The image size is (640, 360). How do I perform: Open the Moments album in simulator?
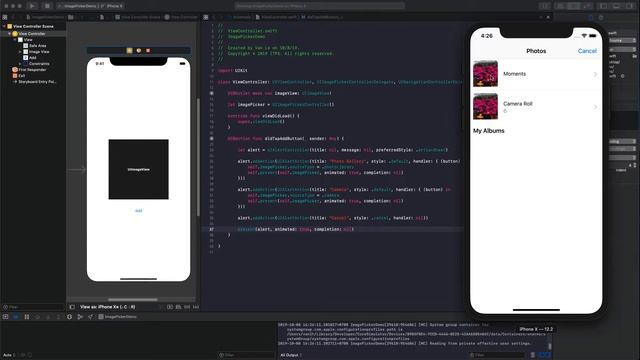tap(536, 74)
